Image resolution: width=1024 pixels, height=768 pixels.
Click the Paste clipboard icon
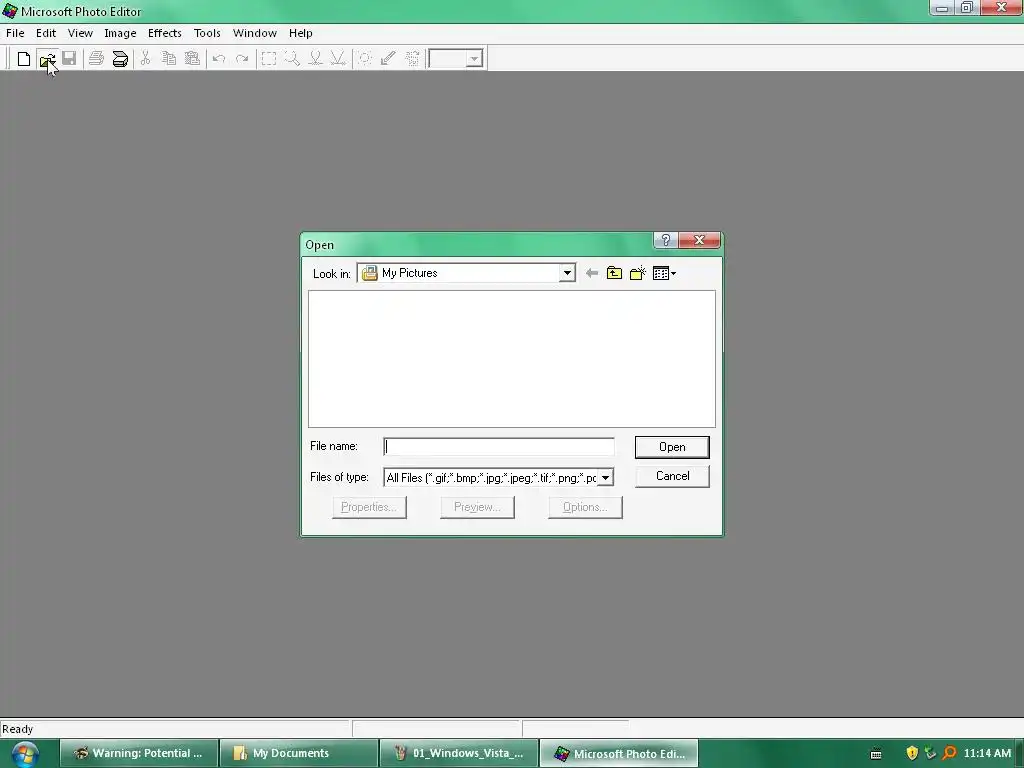[x=192, y=59]
